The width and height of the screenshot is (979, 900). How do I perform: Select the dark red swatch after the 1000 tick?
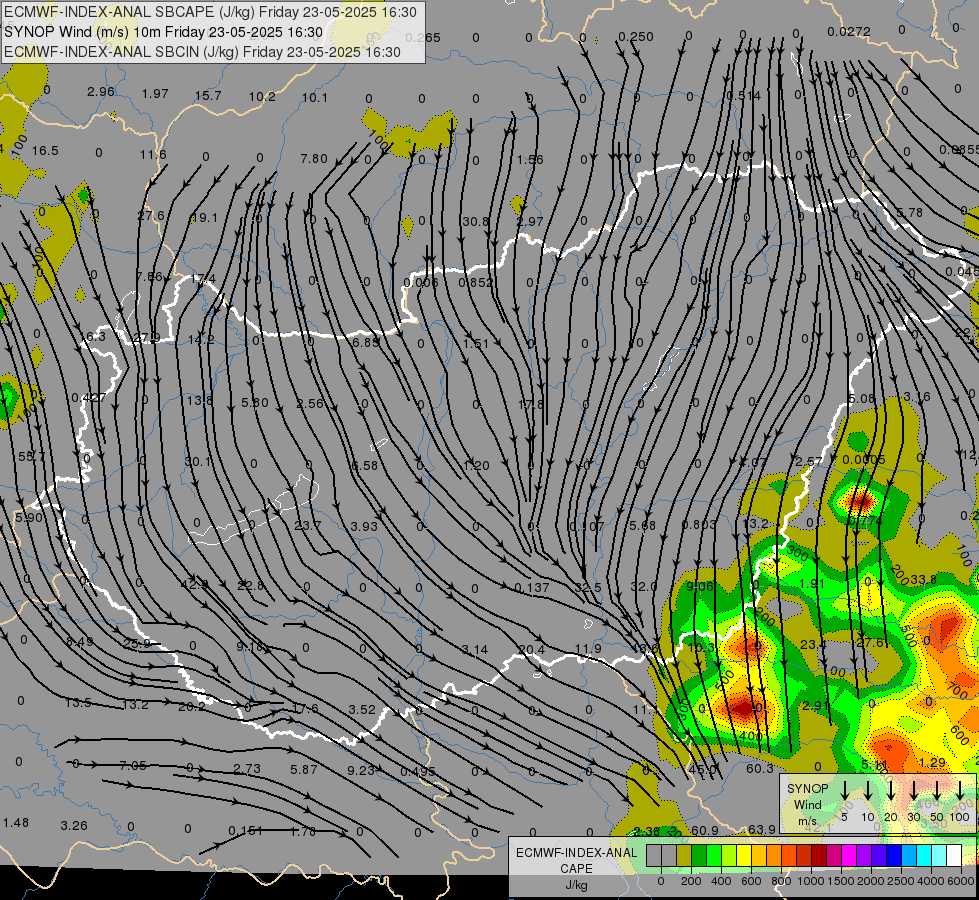[x=819, y=856]
